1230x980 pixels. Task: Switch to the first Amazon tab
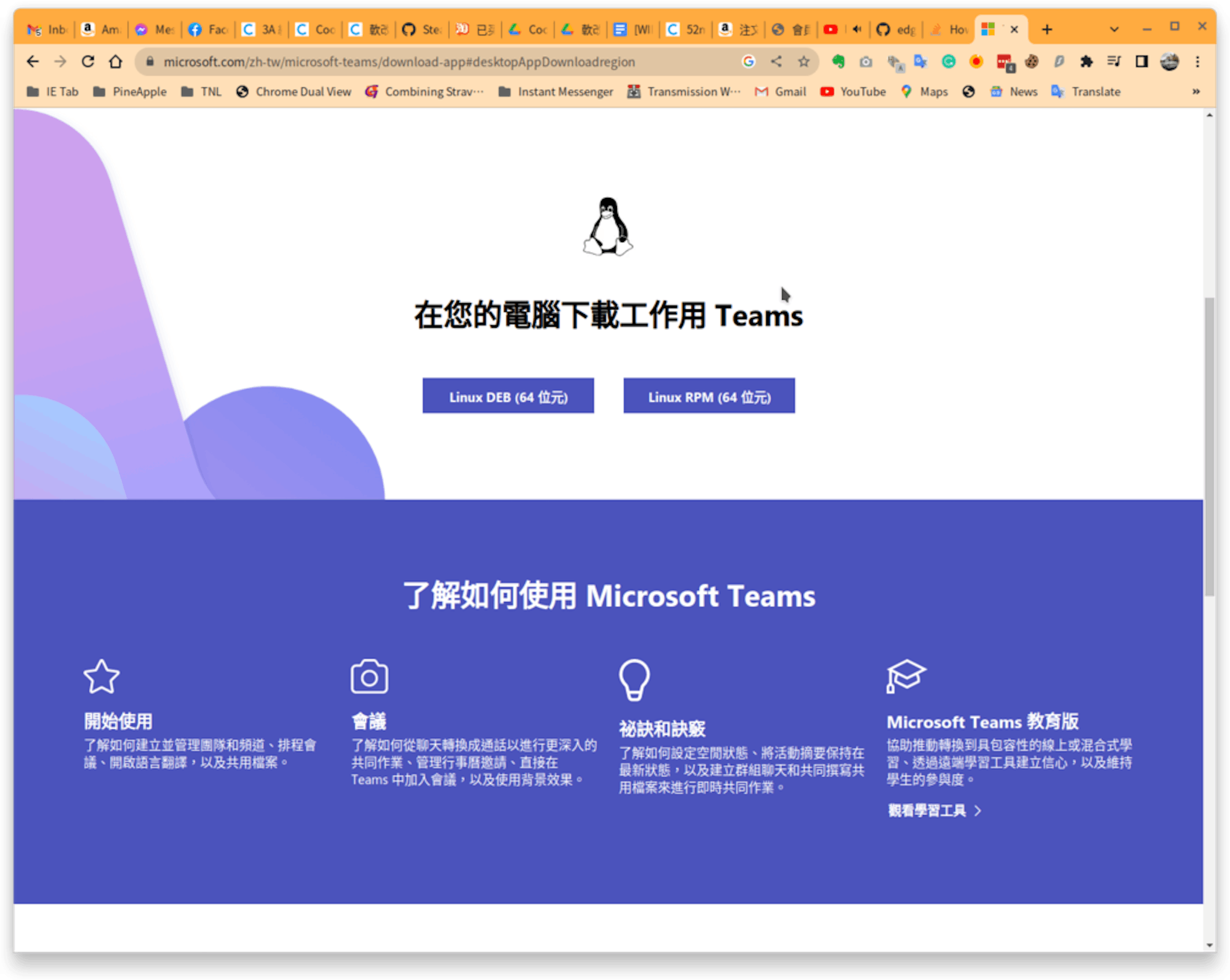101,30
